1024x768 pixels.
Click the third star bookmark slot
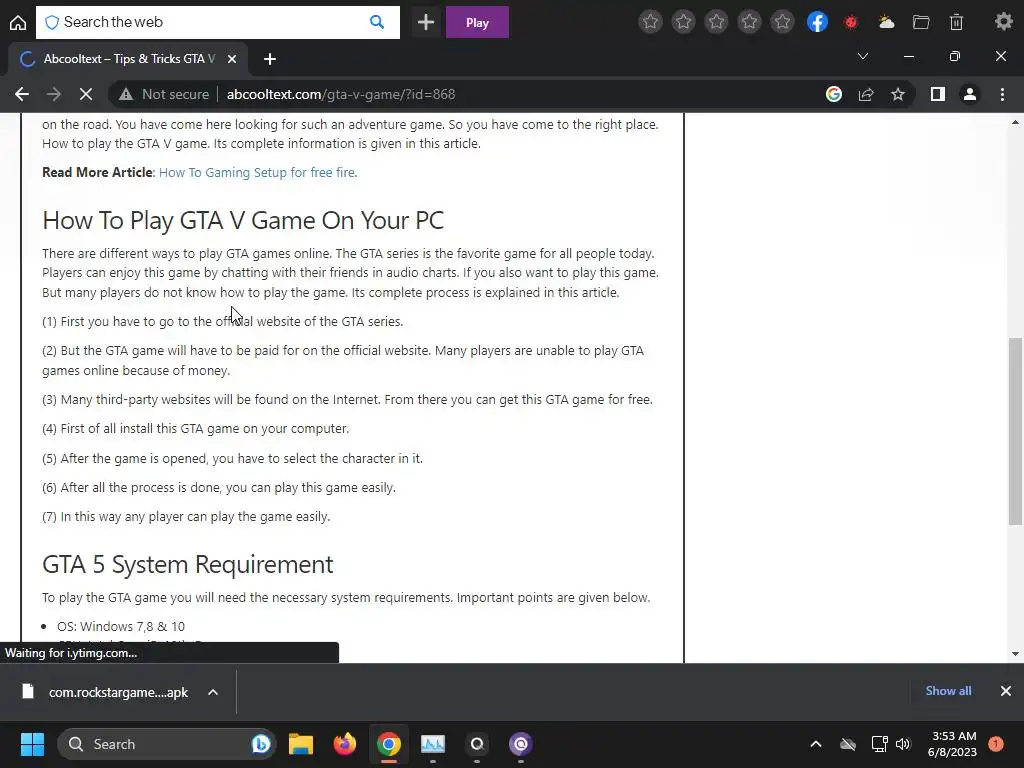(716, 22)
